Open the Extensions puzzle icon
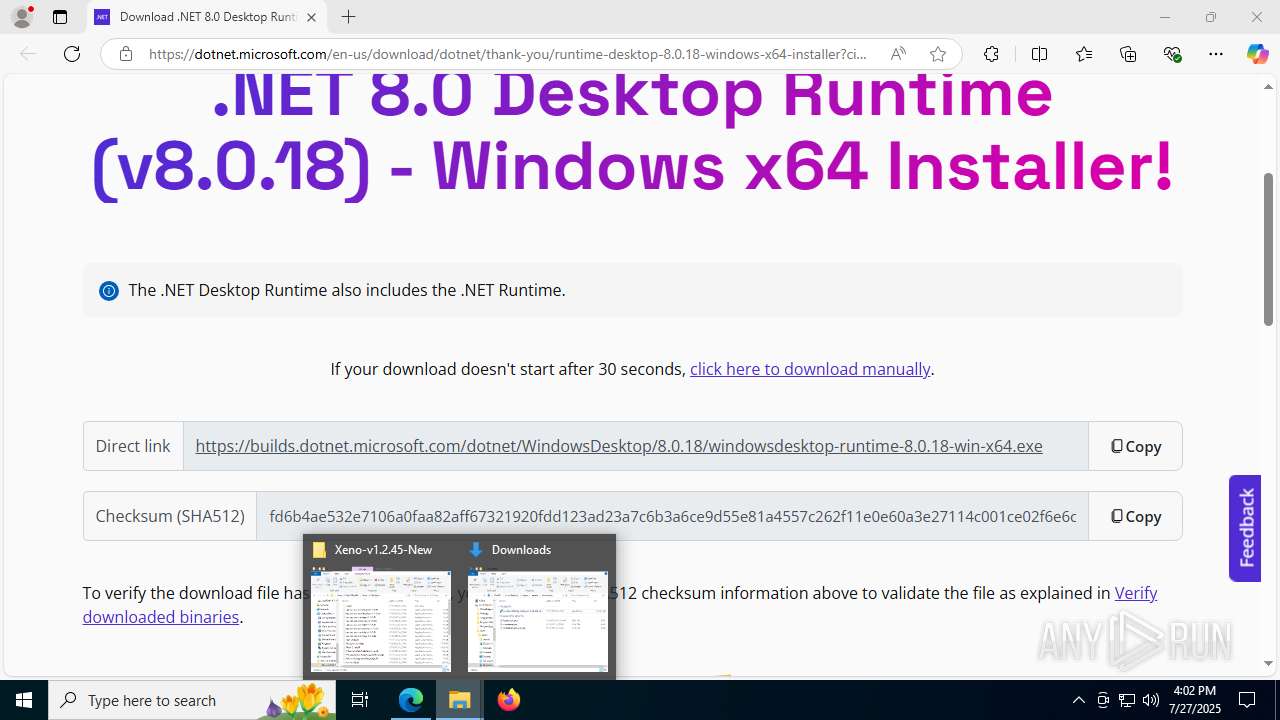 pyautogui.click(x=991, y=54)
